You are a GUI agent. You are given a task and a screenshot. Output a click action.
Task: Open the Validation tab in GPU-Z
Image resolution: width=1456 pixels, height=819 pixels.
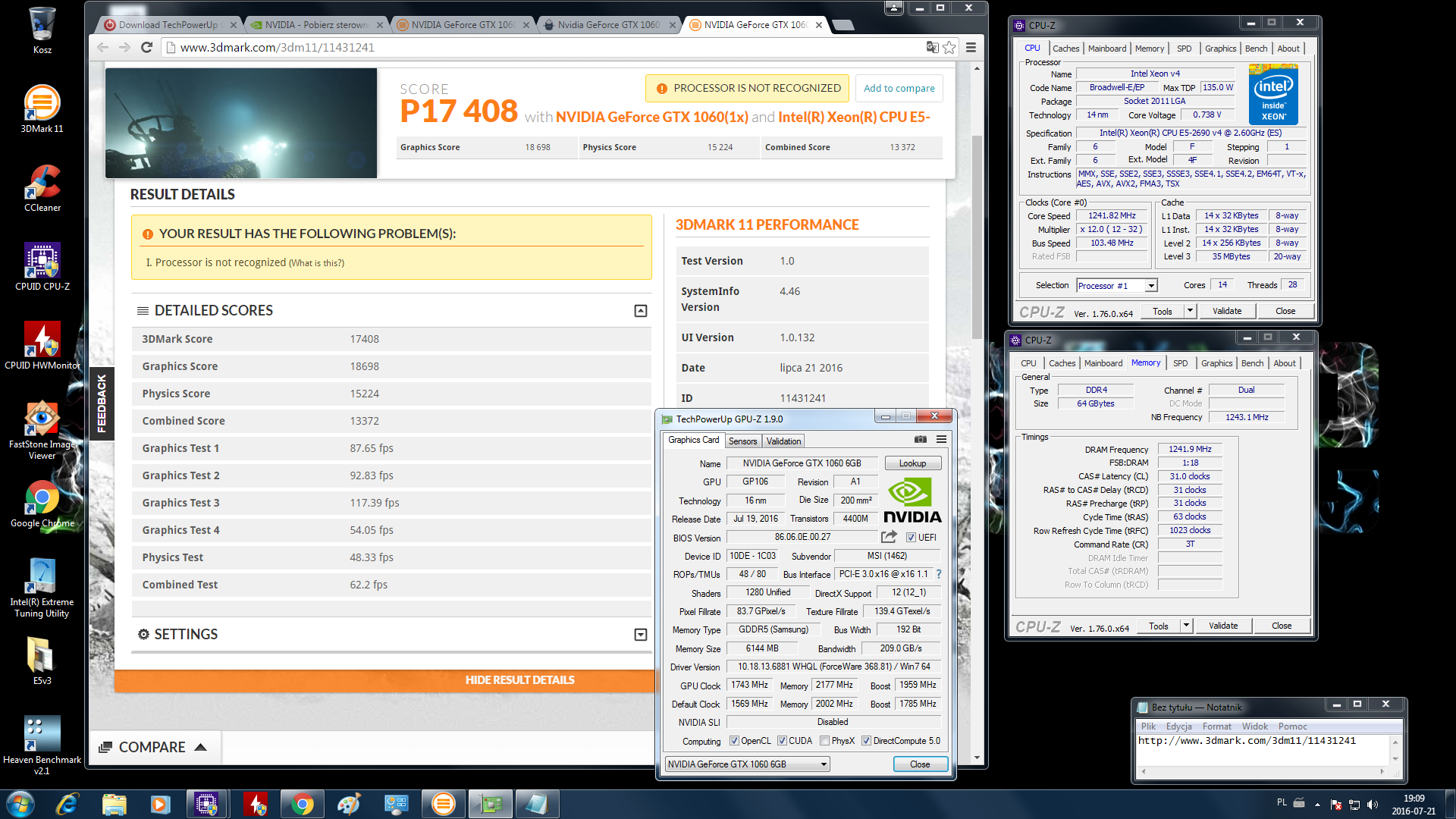783,441
